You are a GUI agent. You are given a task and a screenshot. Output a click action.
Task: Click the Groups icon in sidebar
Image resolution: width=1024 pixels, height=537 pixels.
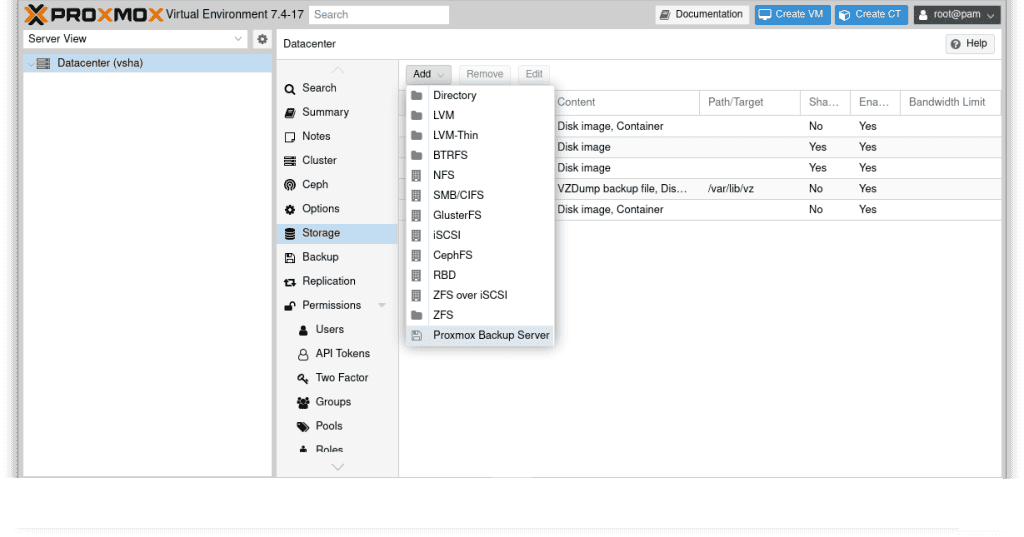click(303, 402)
